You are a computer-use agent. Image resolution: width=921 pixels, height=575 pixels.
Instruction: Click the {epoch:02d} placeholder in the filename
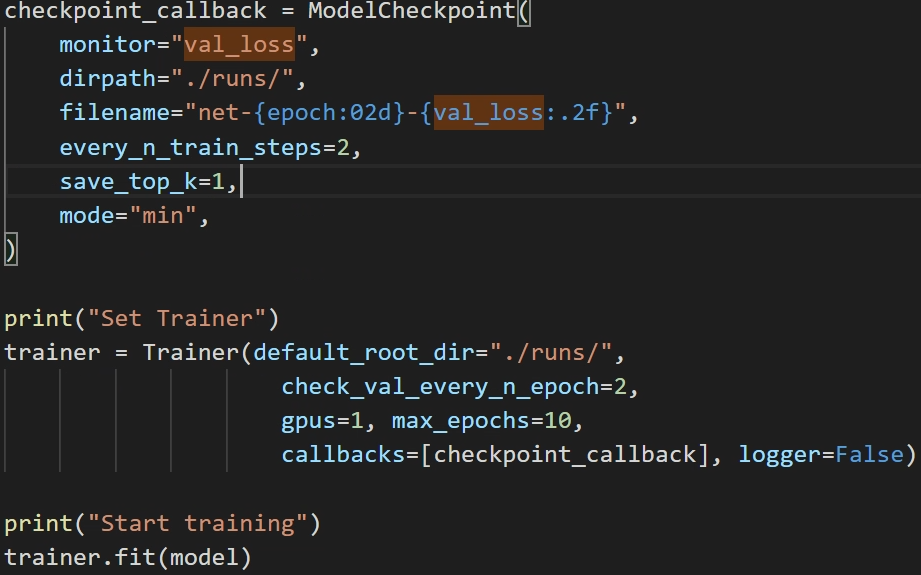[x=330, y=113]
